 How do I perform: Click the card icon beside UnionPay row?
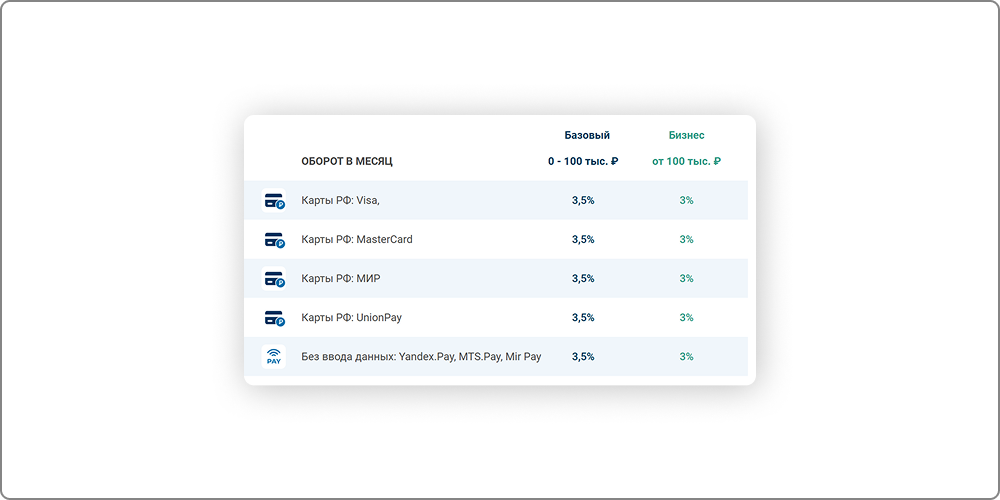click(273, 318)
